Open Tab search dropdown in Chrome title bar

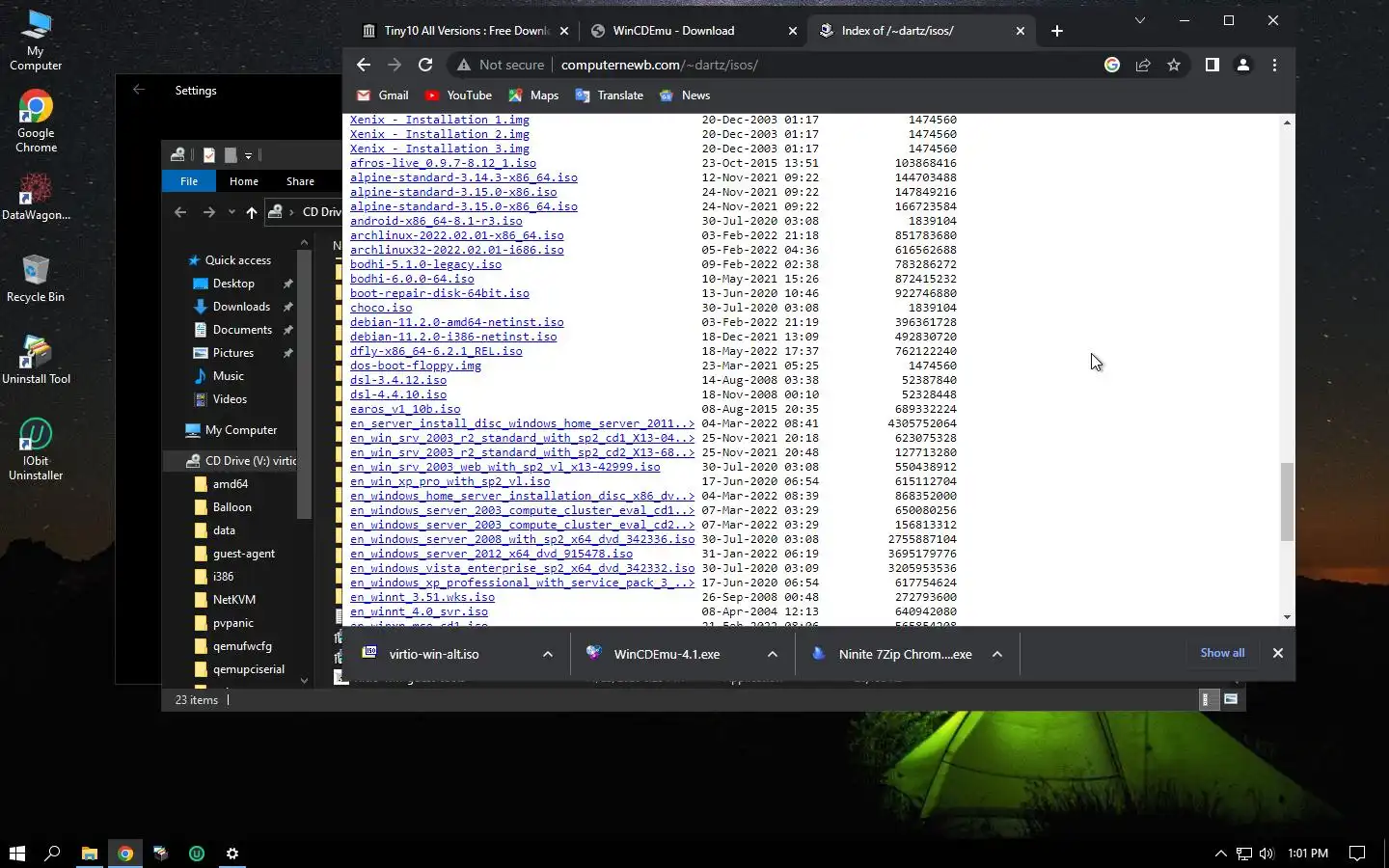tap(1140, 20)
